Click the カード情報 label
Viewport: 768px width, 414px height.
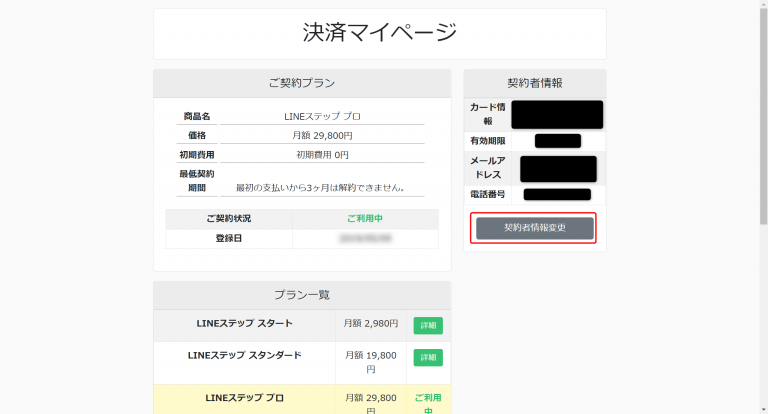[x=488, y=114]
